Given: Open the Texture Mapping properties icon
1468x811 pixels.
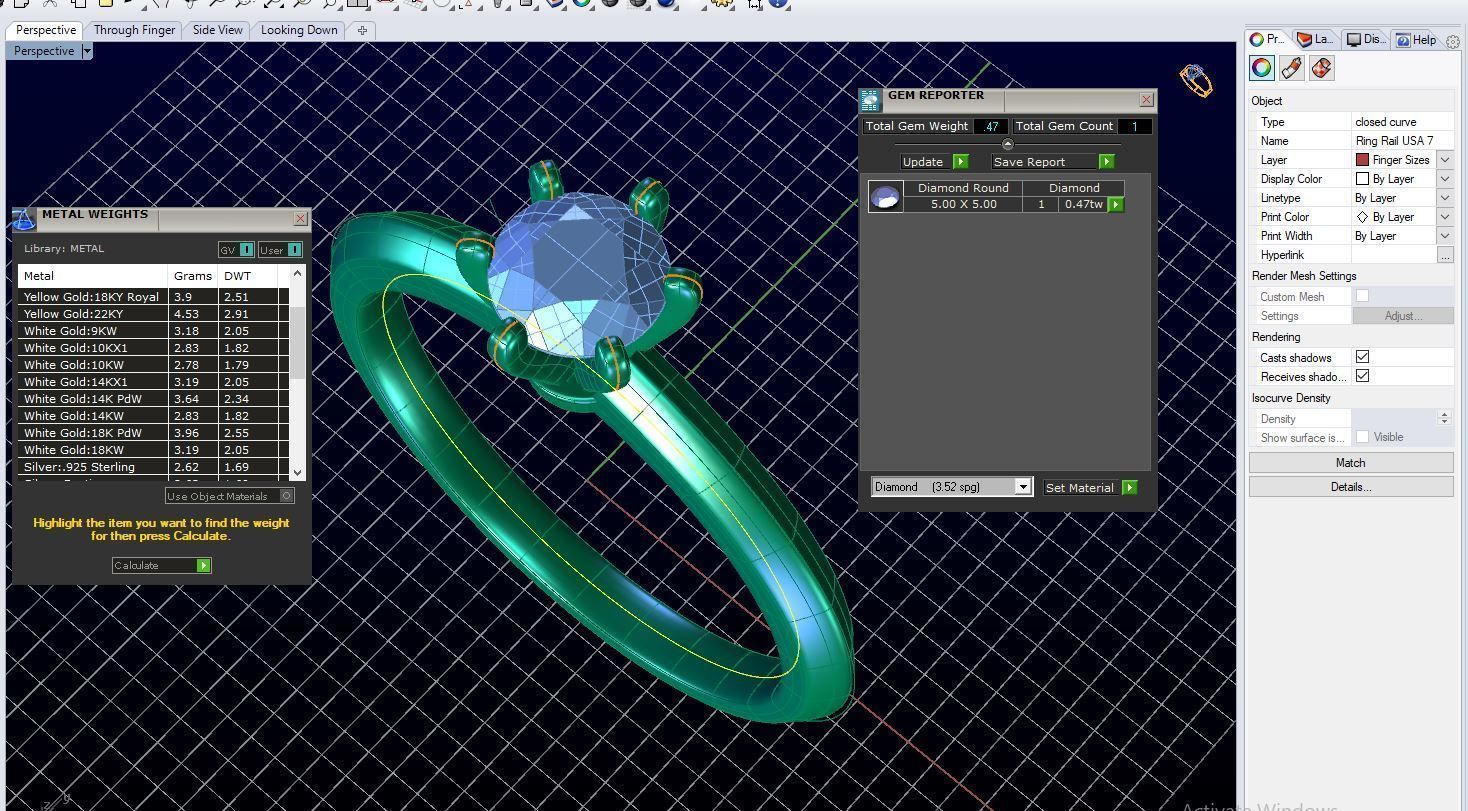Looking at the screenshot, I should coord(1321,68).
